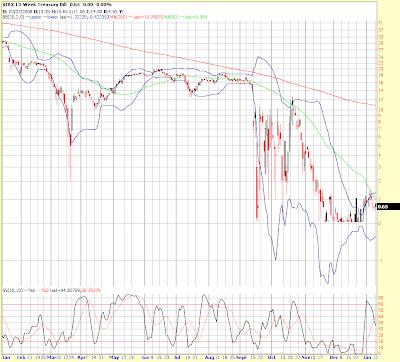Click the Jan month label following Dec
Image resolution: width=400 pixels, height=362 pixels.
click(x=366, y=358)
